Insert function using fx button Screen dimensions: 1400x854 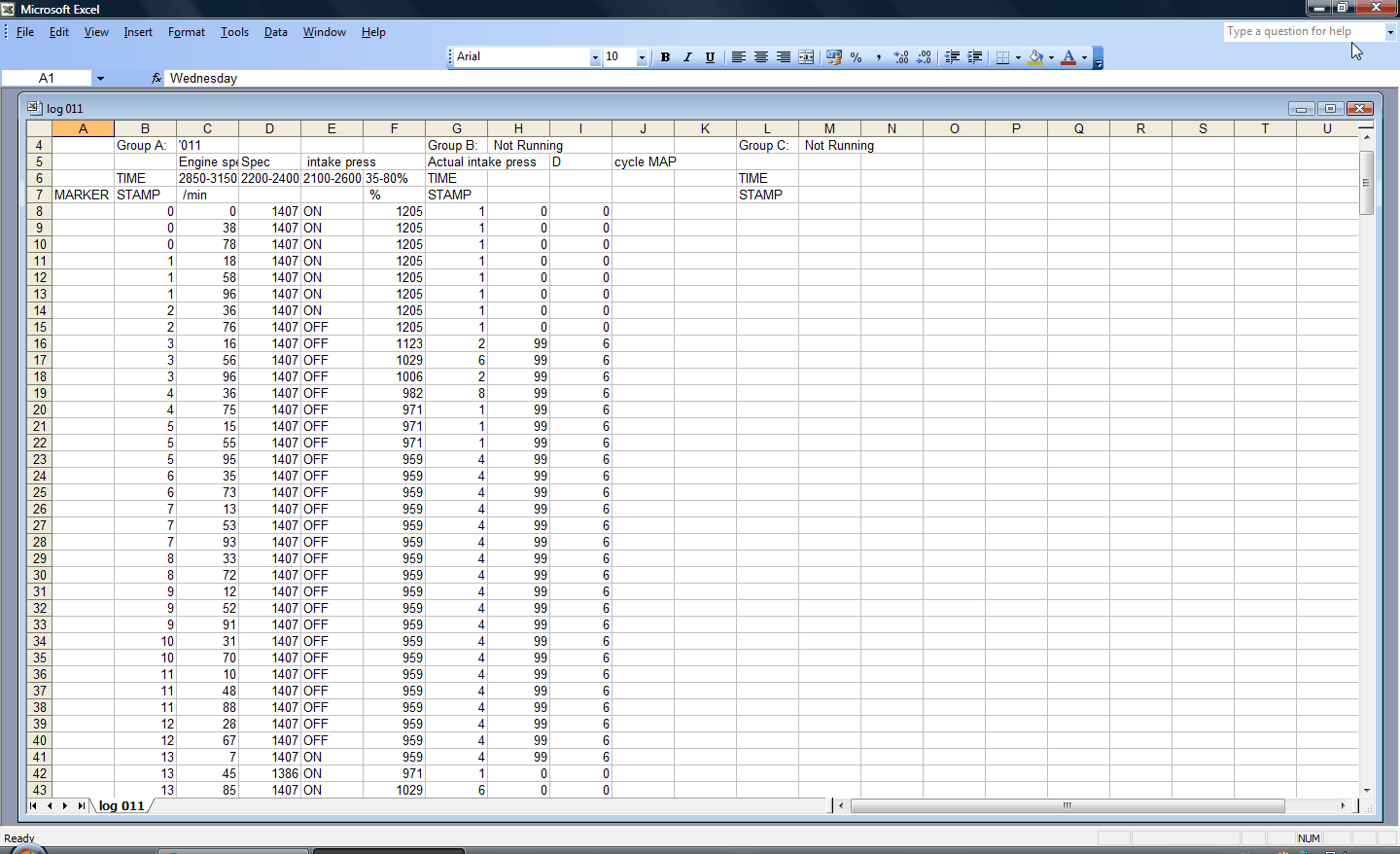[156, 78]
